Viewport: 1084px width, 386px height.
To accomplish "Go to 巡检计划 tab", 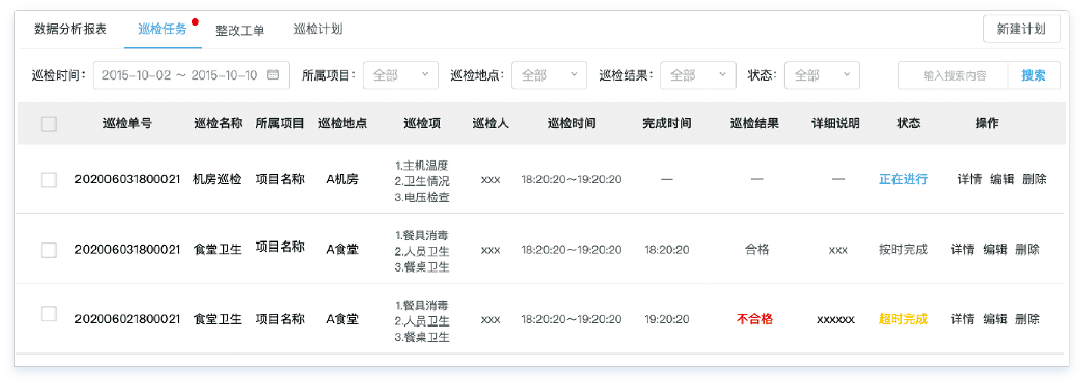I will point(318,29).
